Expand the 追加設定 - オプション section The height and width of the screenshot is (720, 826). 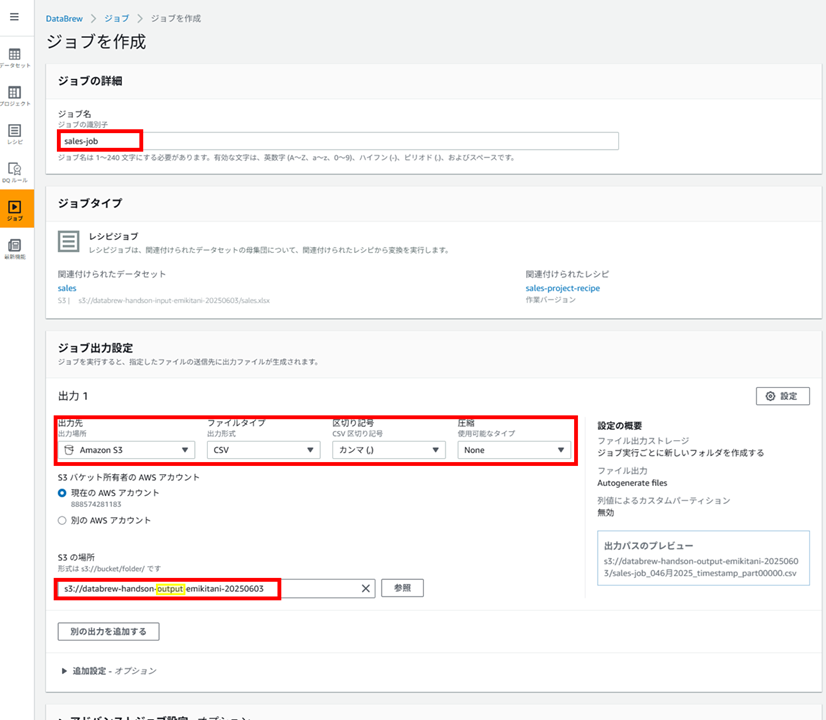coord(109,671)
